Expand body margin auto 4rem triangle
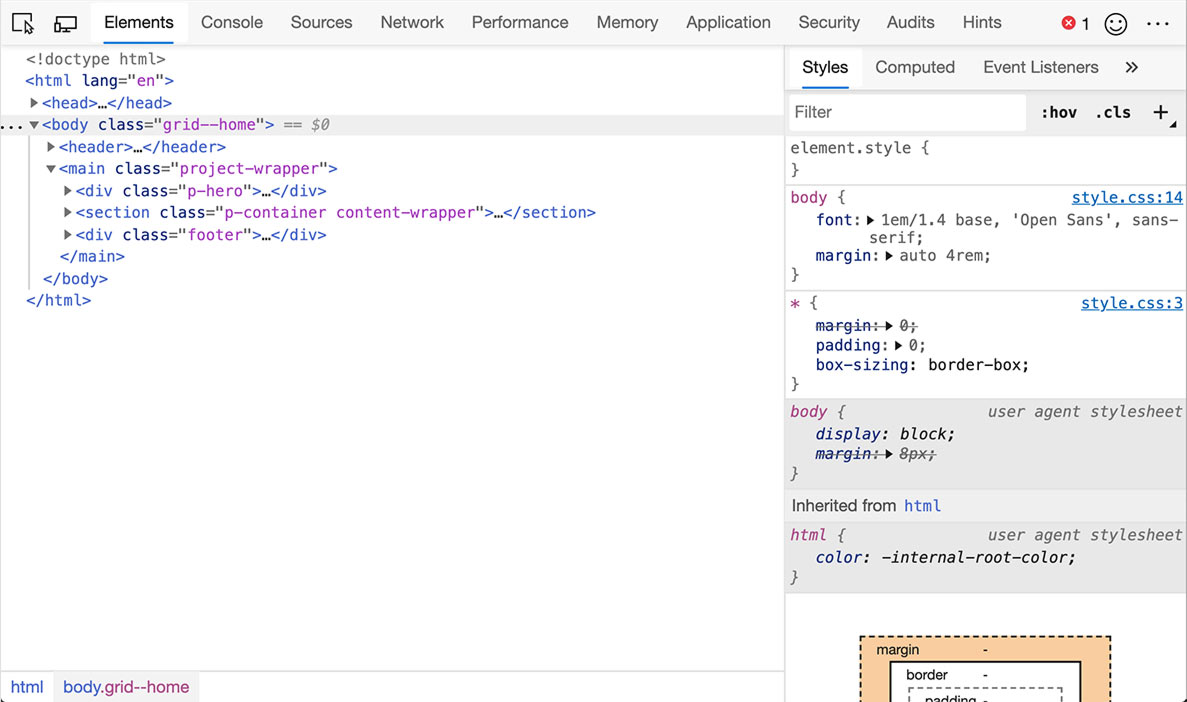This screenshot has width=1187, height=702. 889,256
